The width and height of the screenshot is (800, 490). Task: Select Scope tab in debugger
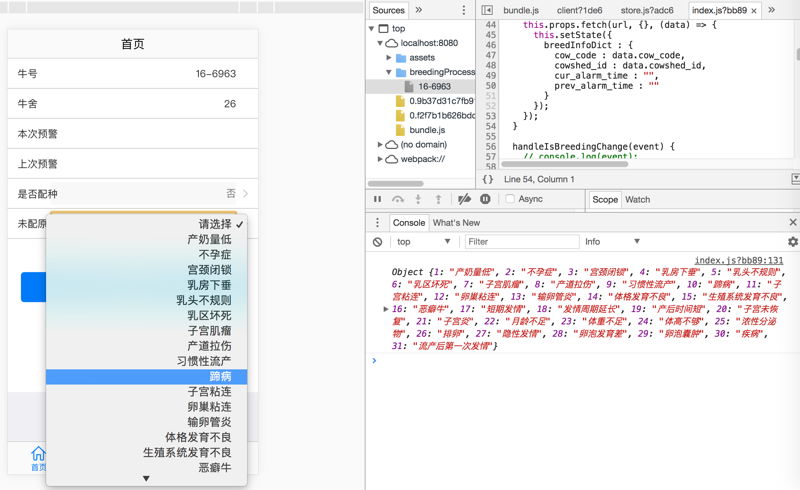pyautogui.click(x=605, y=200)
